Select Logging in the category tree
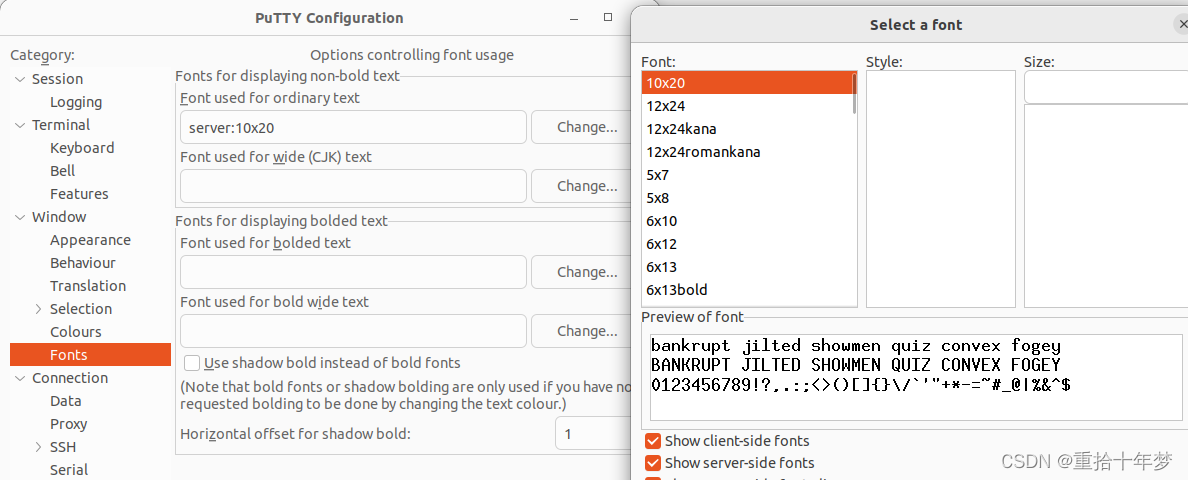This screenshot has width=1188, height=480. tap(76, 102)
